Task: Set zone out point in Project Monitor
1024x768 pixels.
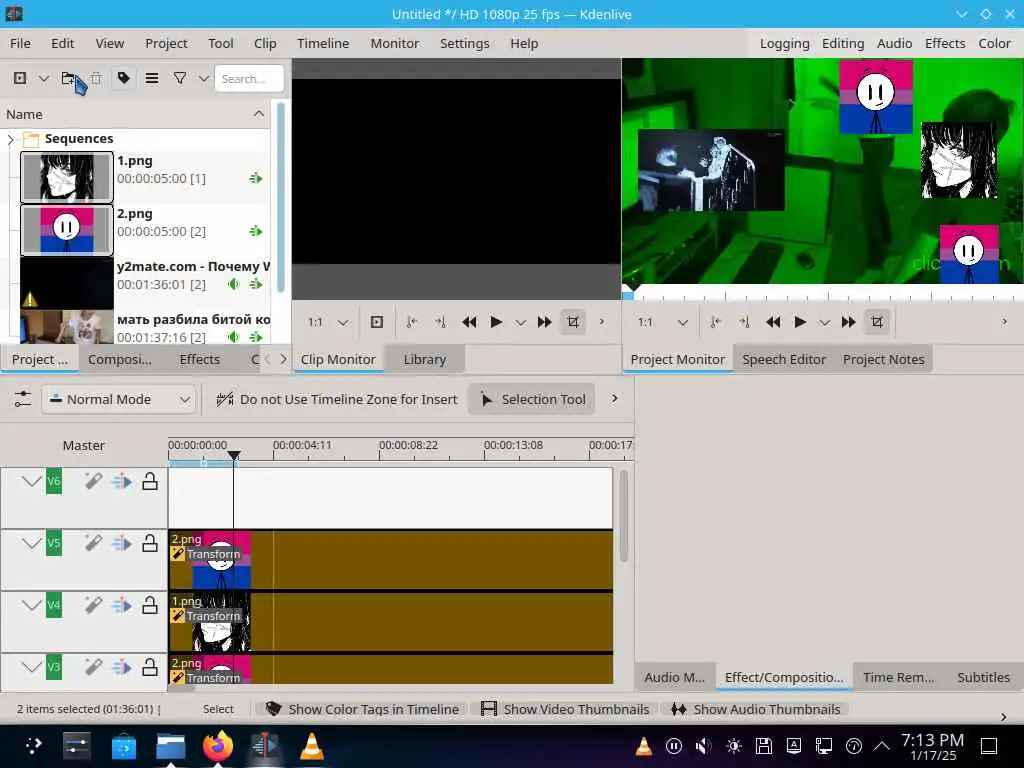Action: (x=744, y=322)
